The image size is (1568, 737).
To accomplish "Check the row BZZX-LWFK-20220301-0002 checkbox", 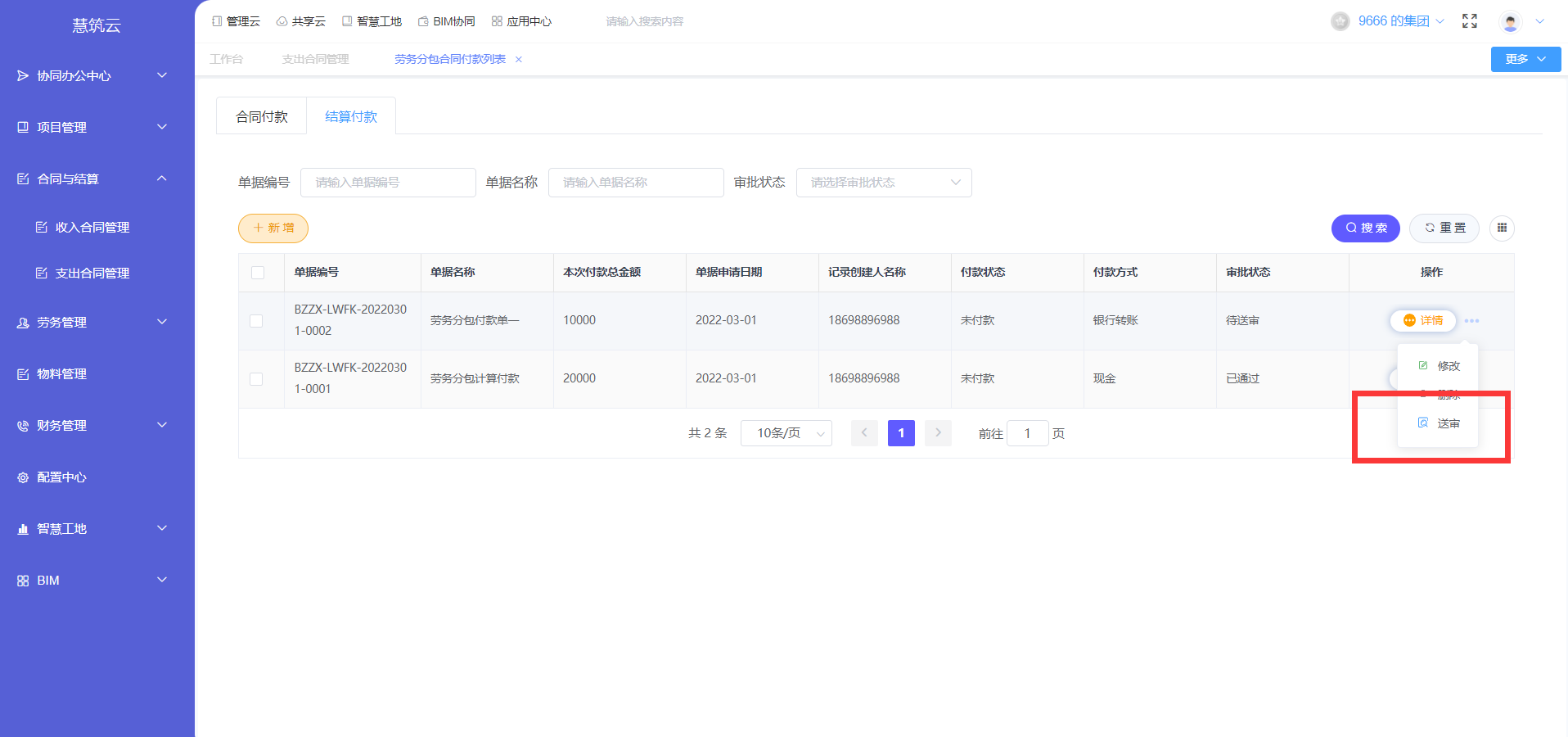I will pos(256,321).
